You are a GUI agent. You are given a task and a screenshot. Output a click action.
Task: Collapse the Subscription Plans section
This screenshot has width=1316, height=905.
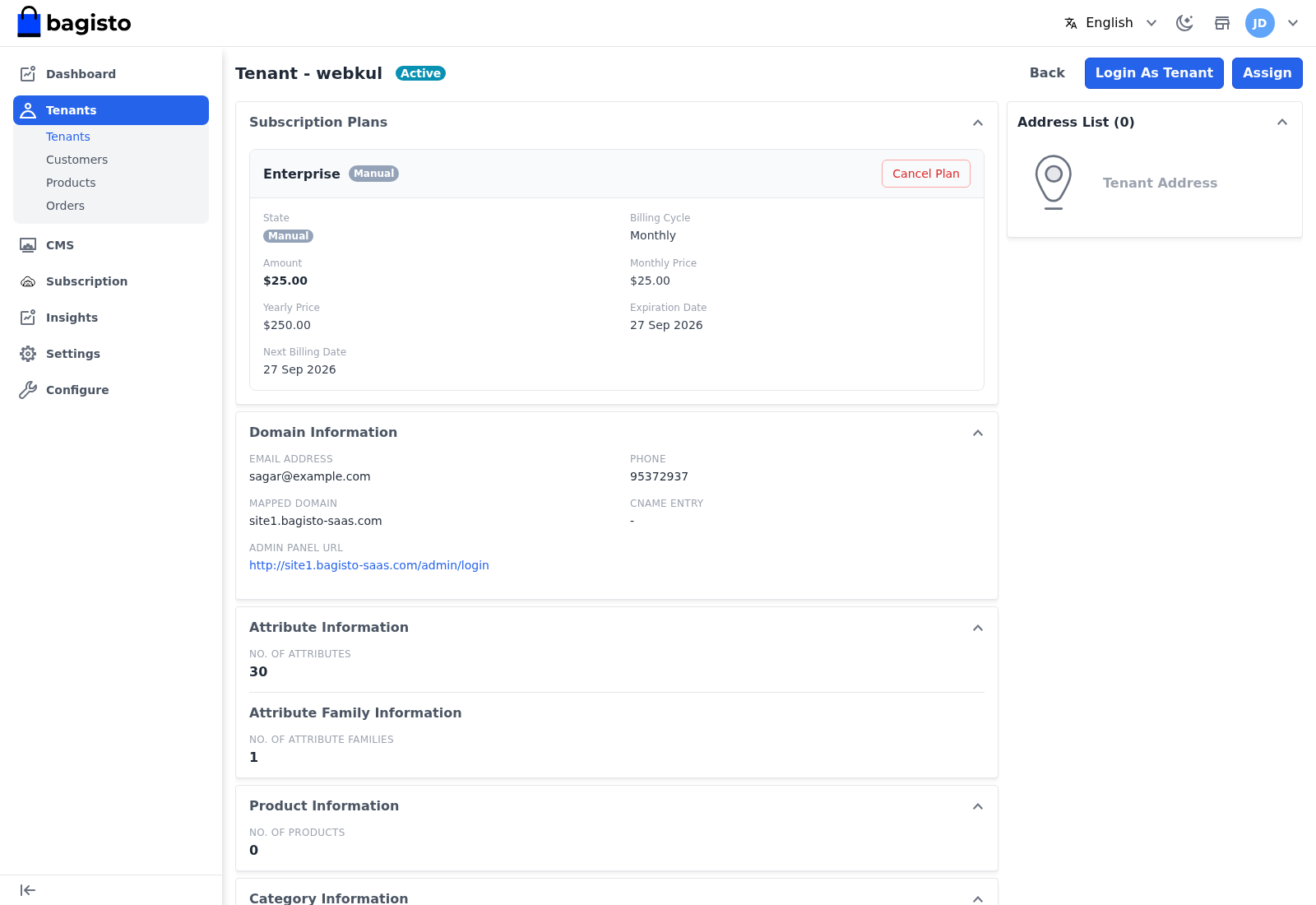click(x=978, y=123)
